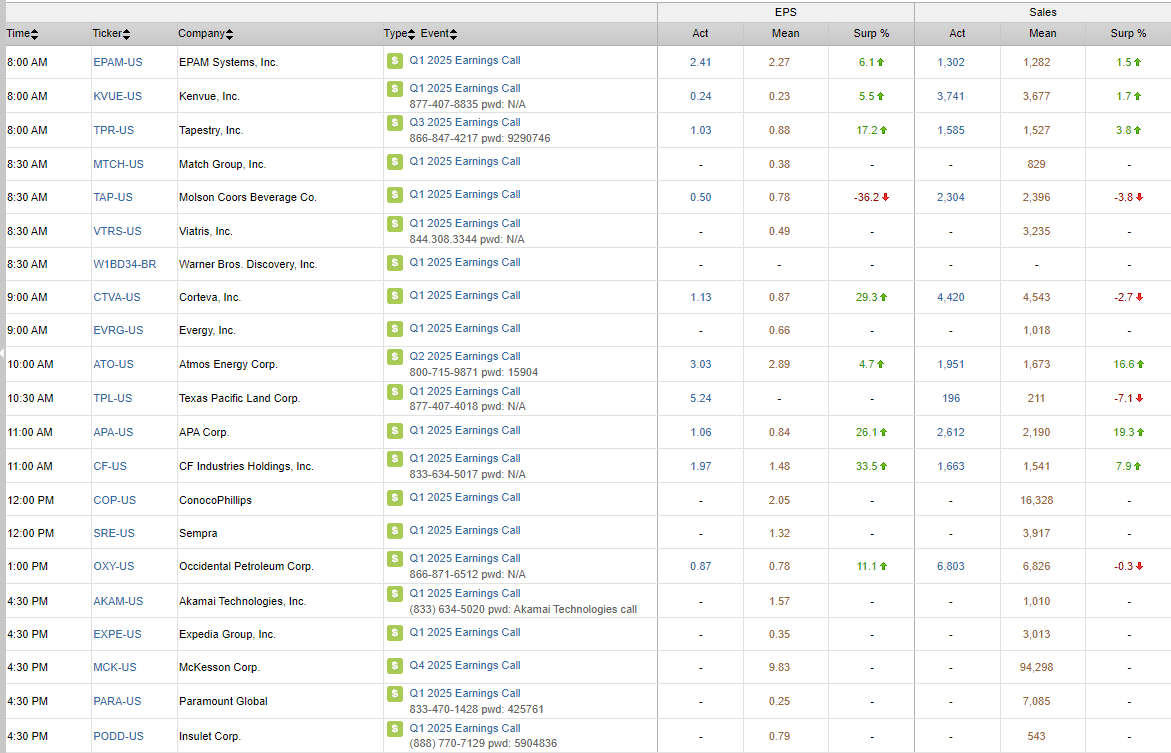Click the earnings icon for Warner Bros. Discovery
Image resolution: width=1171 pixels, height=753 pixels.
click(x=395, y=262)
